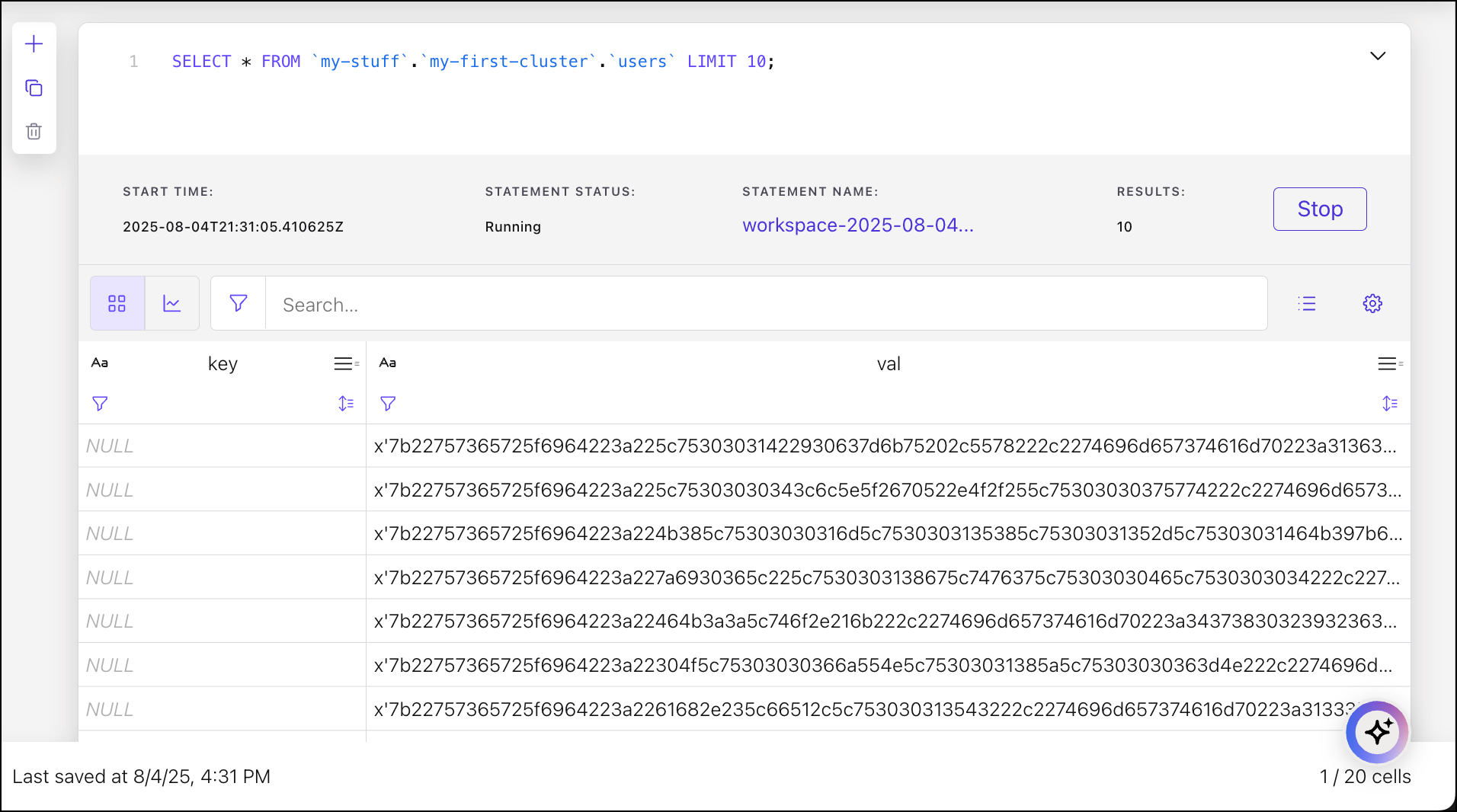Stop the running statement

pos(1320,209)
